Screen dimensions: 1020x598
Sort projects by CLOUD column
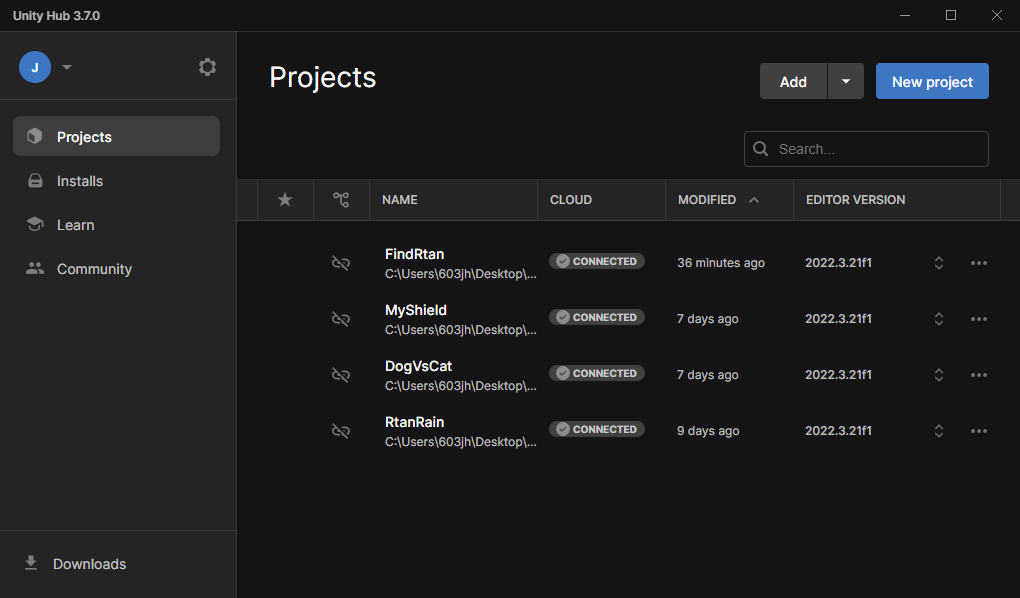coord(570,200)
